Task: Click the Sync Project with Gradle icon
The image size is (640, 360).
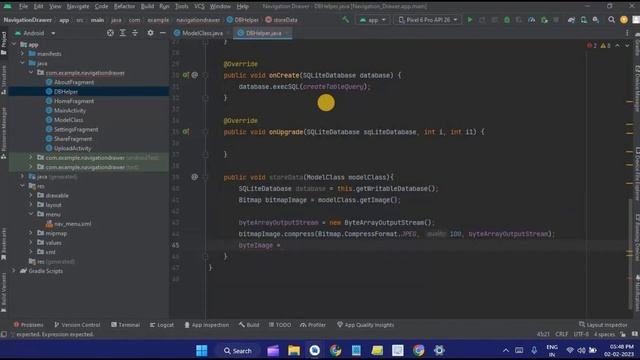Action: click(571, 20)
